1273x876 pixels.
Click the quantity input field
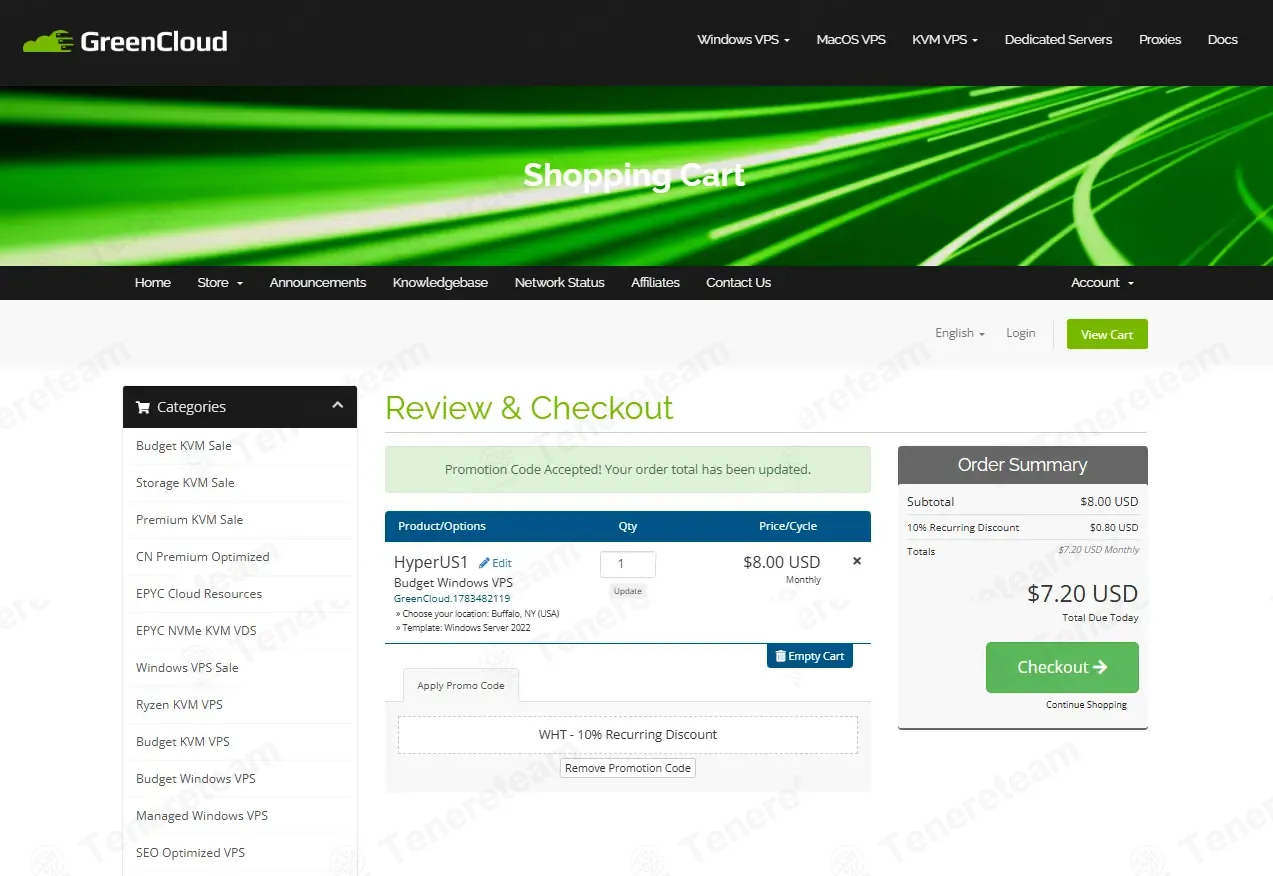click(x=628, y=564)
